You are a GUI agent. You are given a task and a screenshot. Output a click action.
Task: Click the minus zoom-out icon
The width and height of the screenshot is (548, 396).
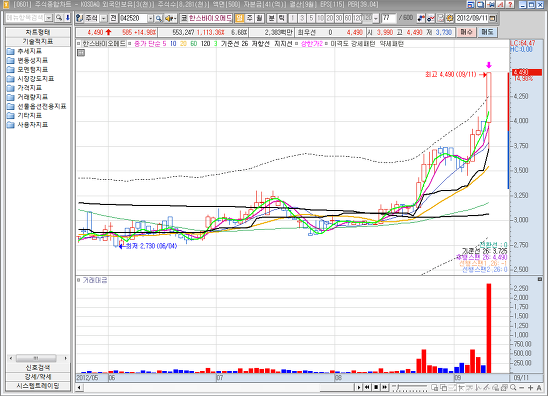(522, 388)
